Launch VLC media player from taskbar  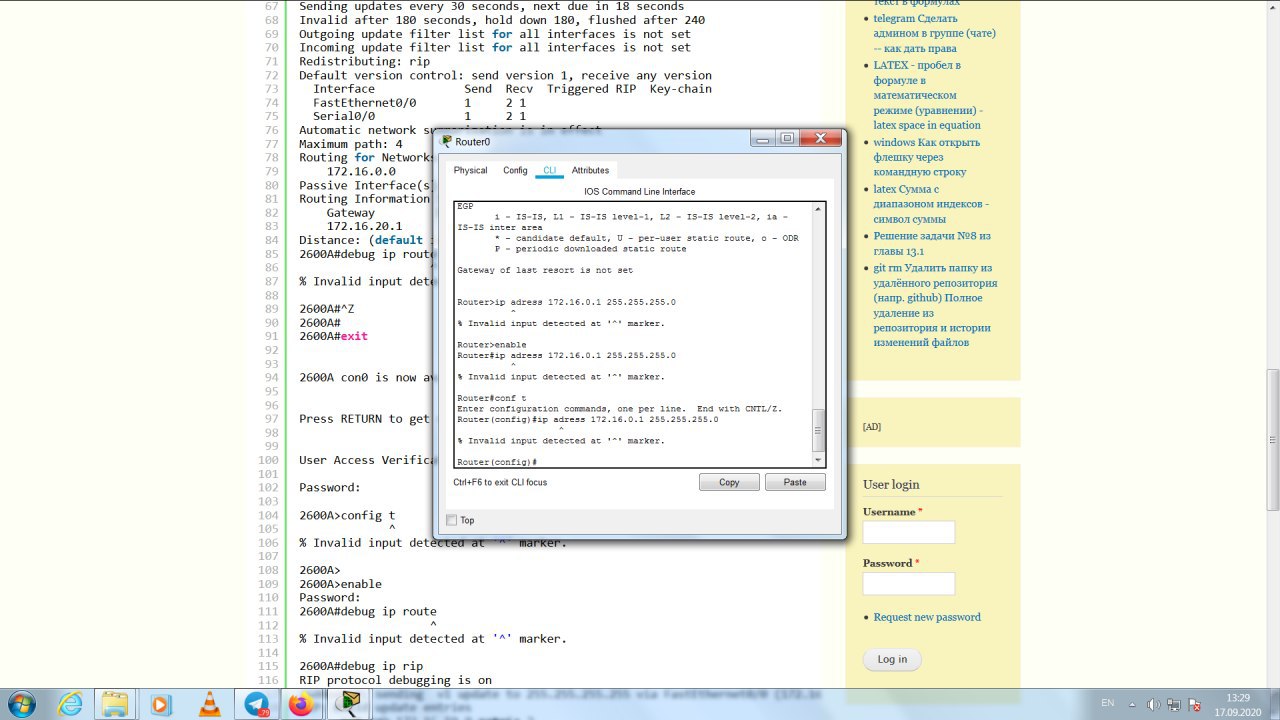209,704
